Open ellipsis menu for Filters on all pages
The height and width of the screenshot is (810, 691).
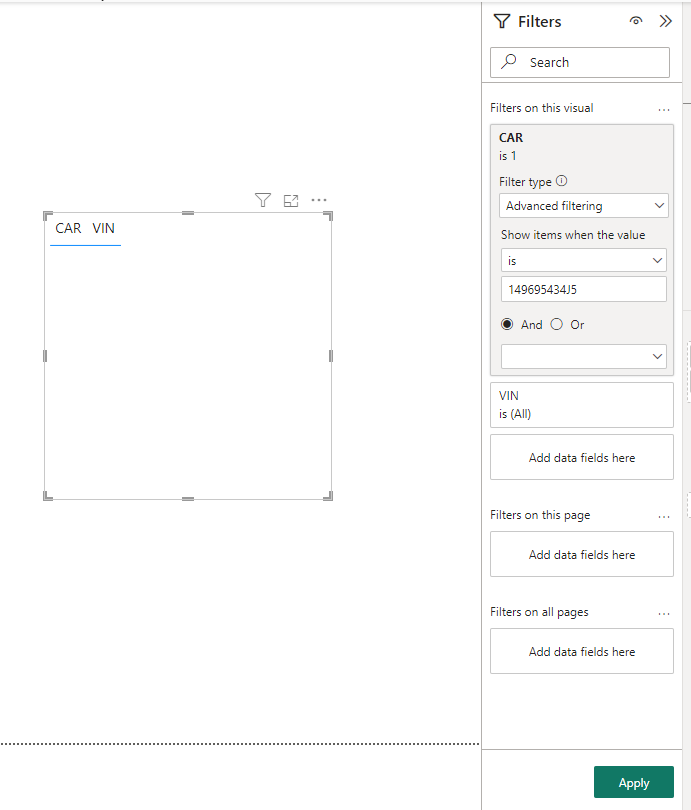[664, 614]
